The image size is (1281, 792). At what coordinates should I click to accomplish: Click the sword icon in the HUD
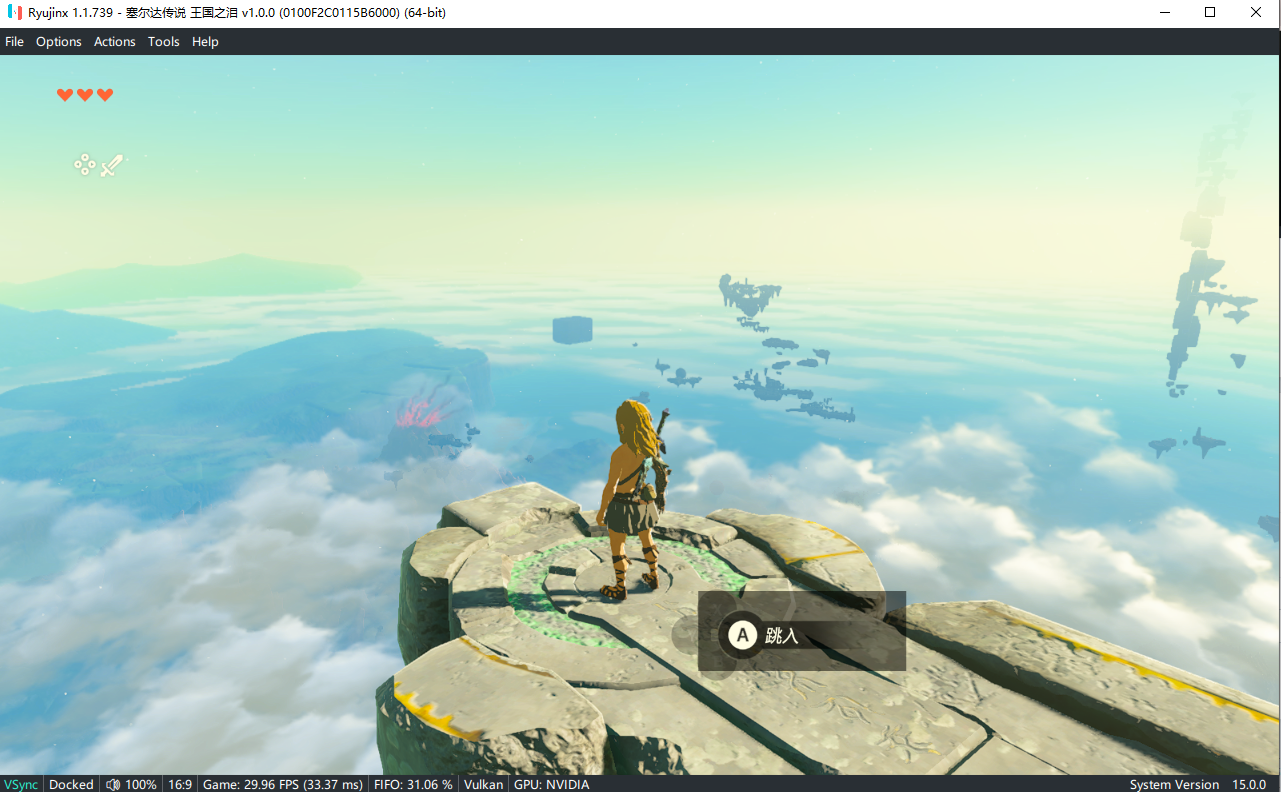tap(111, 165)
